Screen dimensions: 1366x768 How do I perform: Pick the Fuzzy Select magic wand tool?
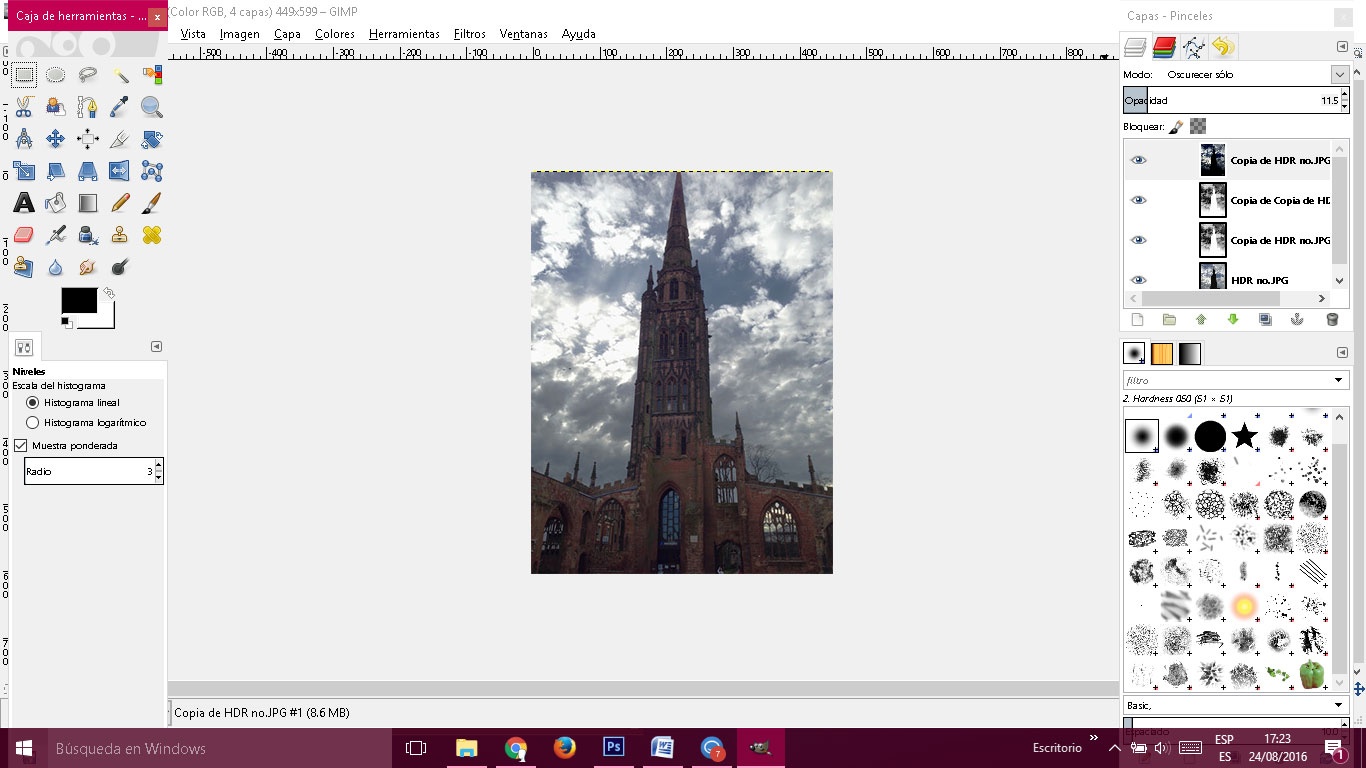point(120,75)
